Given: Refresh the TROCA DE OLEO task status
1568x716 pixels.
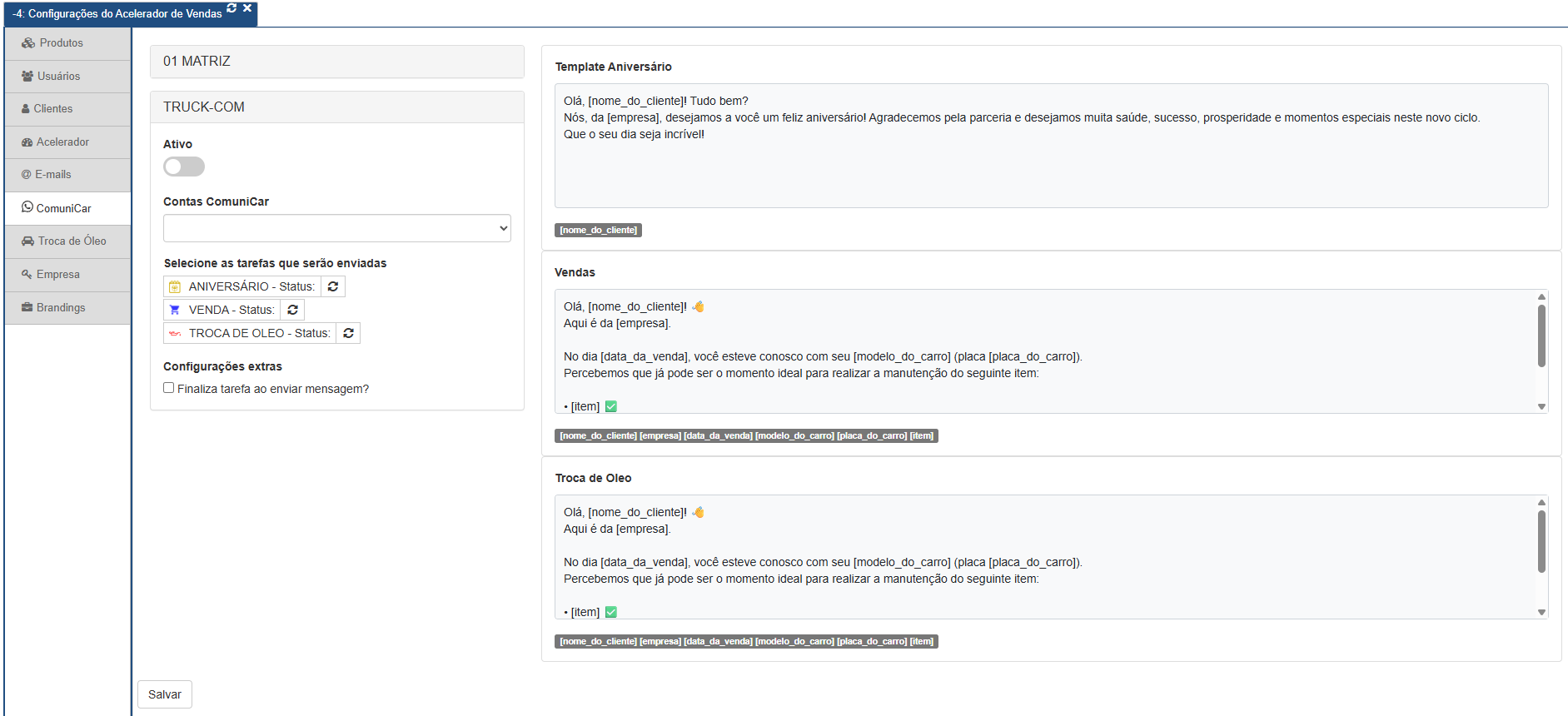Looking at the screenshot, I should 349,333.
